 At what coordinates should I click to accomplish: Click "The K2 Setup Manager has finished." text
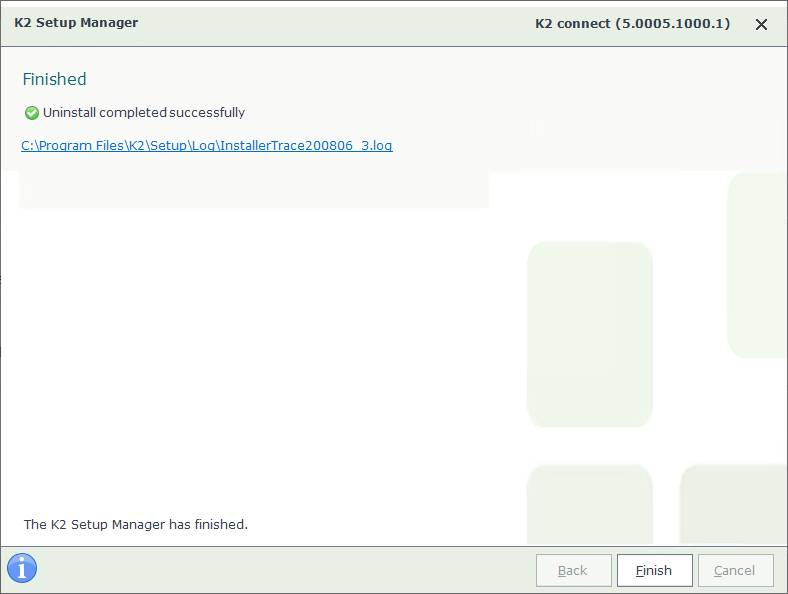click(x=136, y=524)
